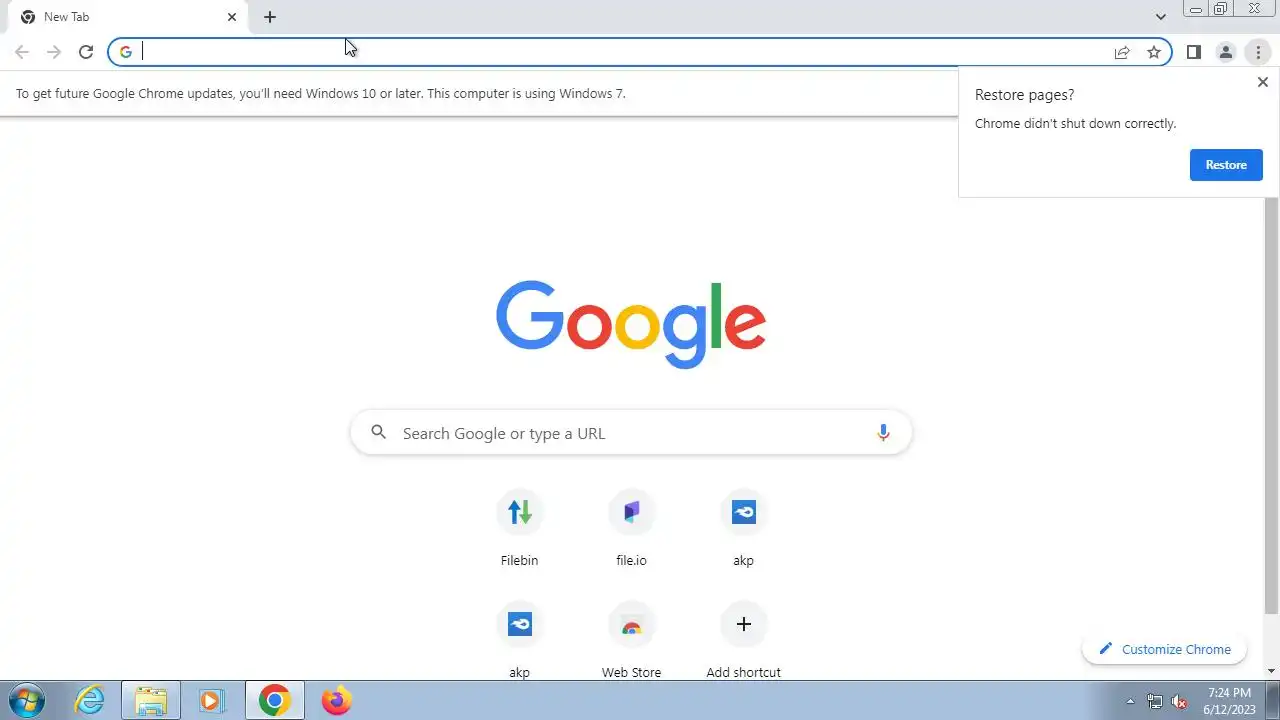
Task: Click the magnifier icon in search box
Action: point(378,433)
